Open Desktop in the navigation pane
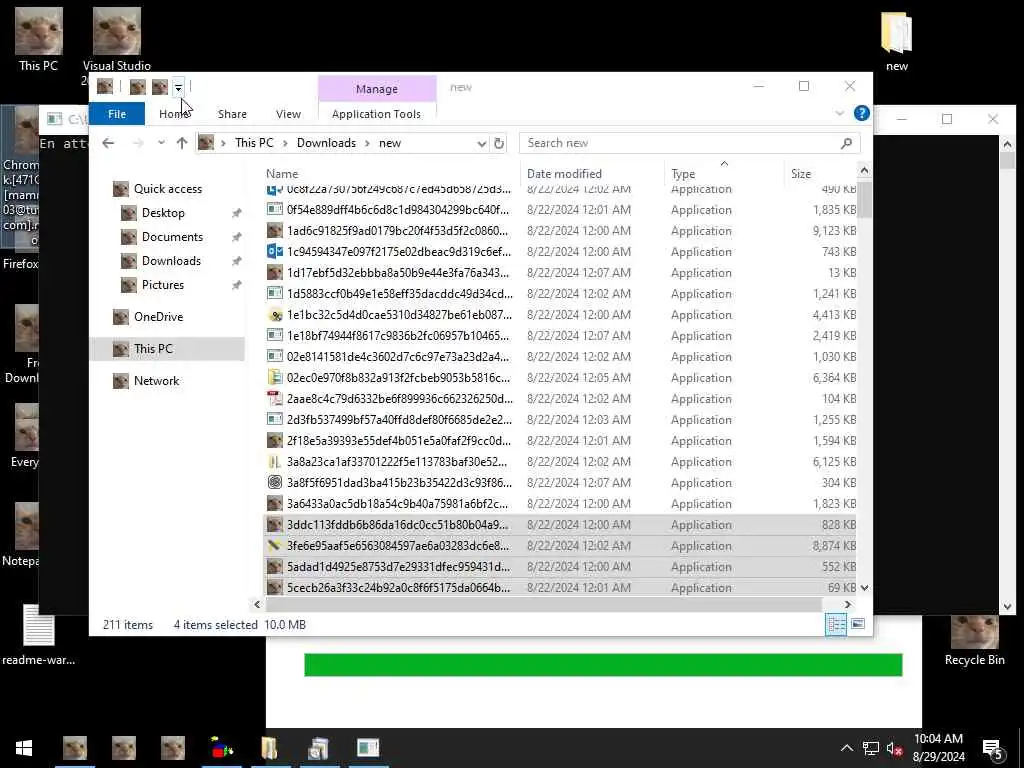The image size is (1024, 768). pyautogui.click(x=163, y=213)
